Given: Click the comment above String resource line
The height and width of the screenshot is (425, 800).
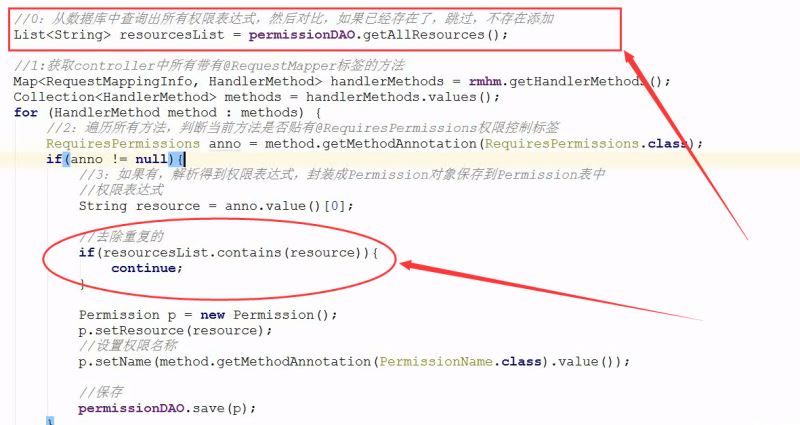Looking at the screenshot, I should [121, 190].
